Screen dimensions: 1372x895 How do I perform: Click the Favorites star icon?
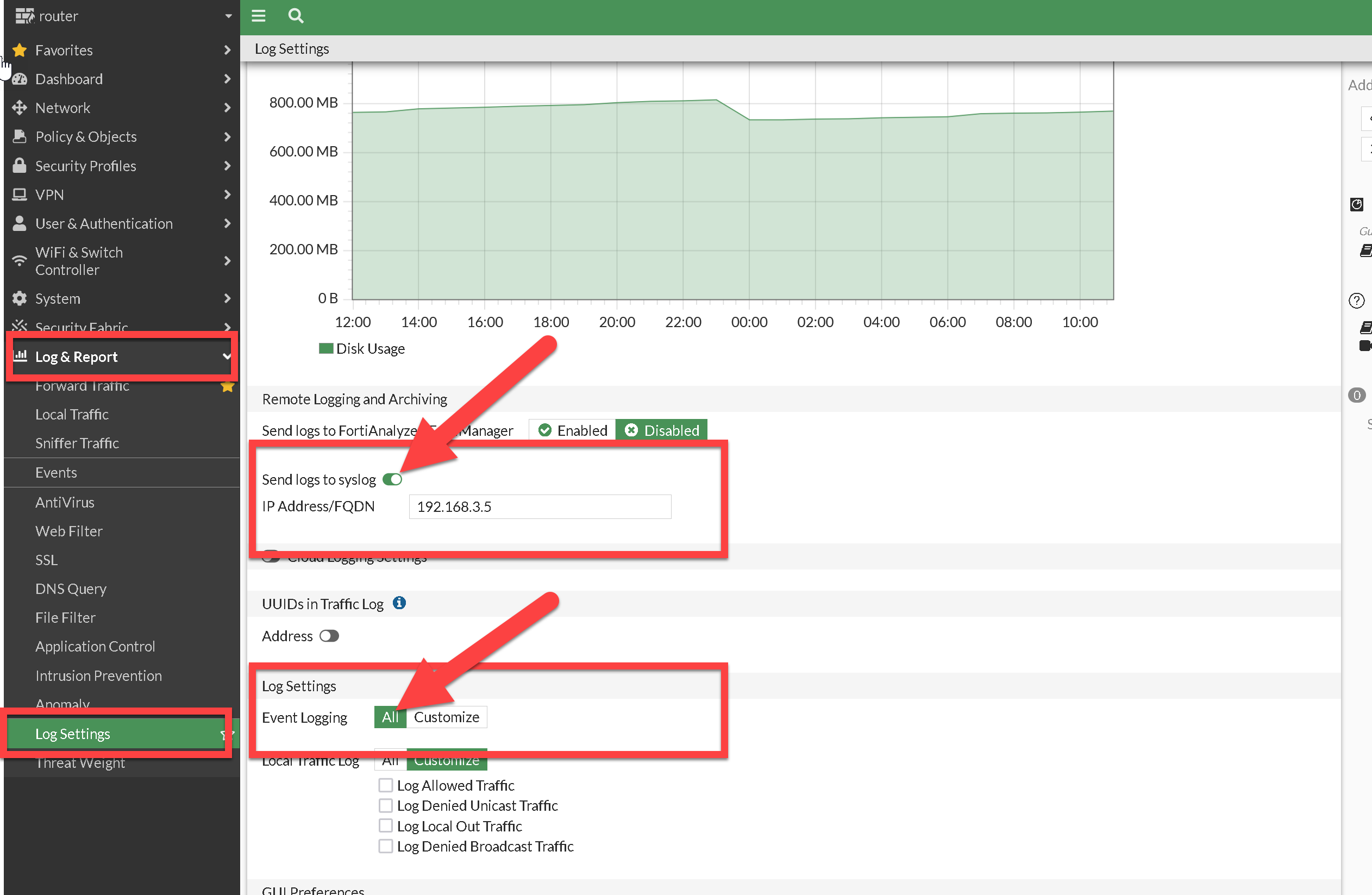[20, 50]
